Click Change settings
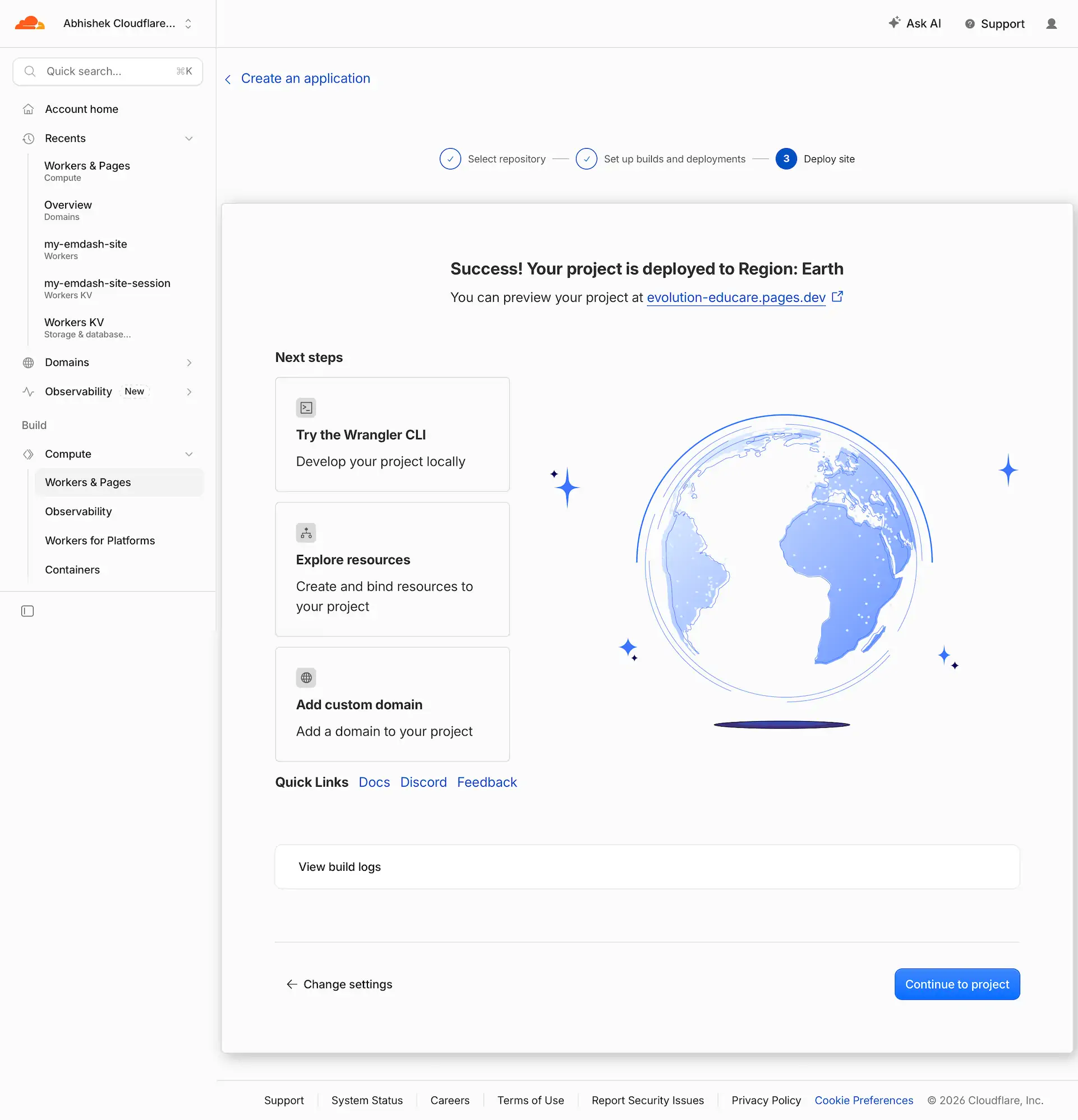 [x=339, y=984]
